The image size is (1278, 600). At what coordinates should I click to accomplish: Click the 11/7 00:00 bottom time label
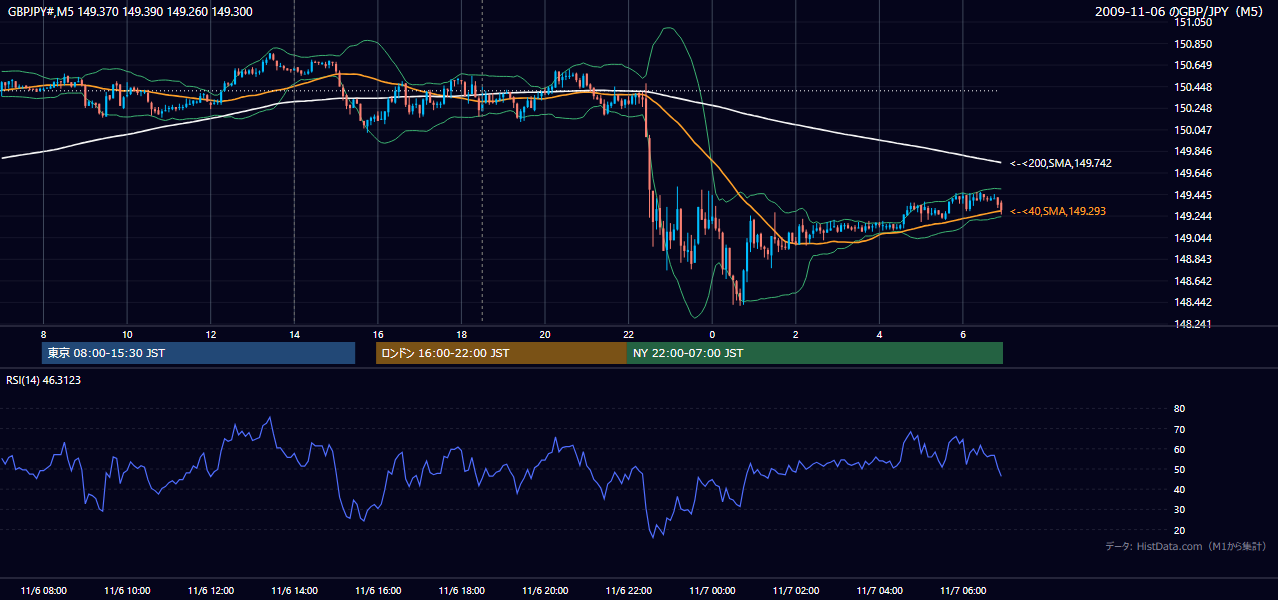tap(711, 591)
